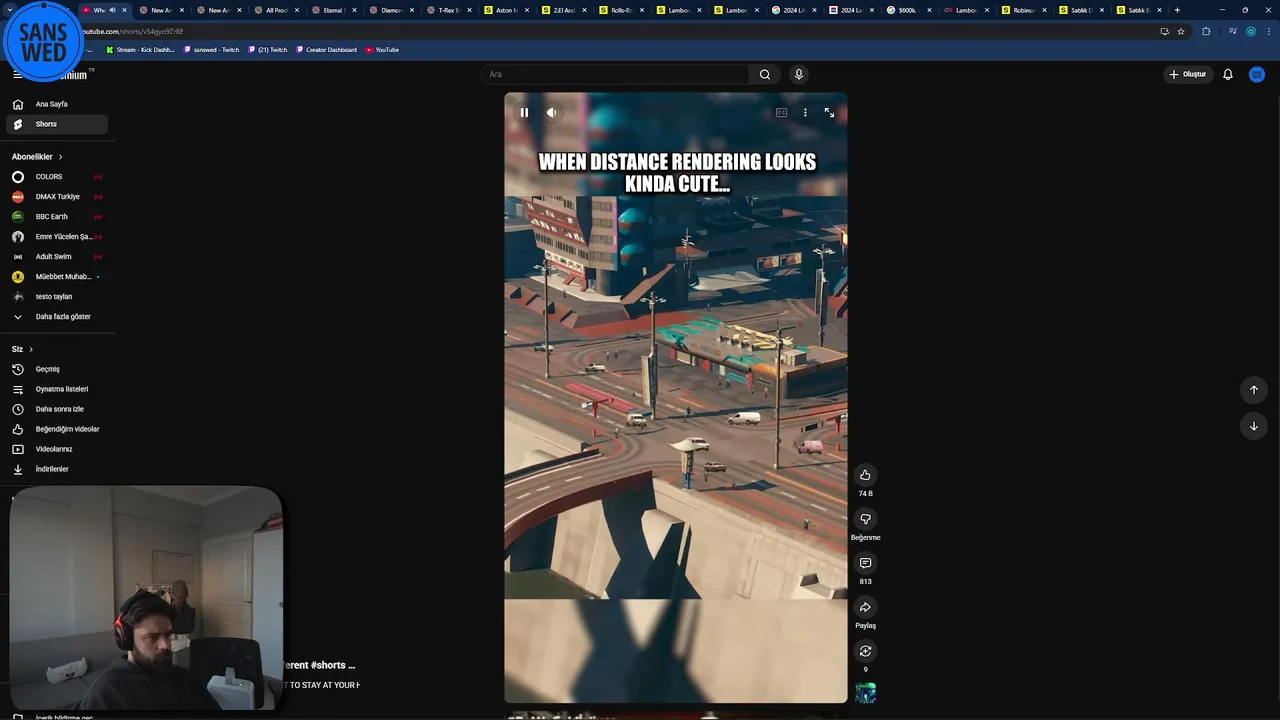The height and width of the screenshot is (720, 1280).
Task: Open Müebbet Muhab... channel
Action: 57,277
